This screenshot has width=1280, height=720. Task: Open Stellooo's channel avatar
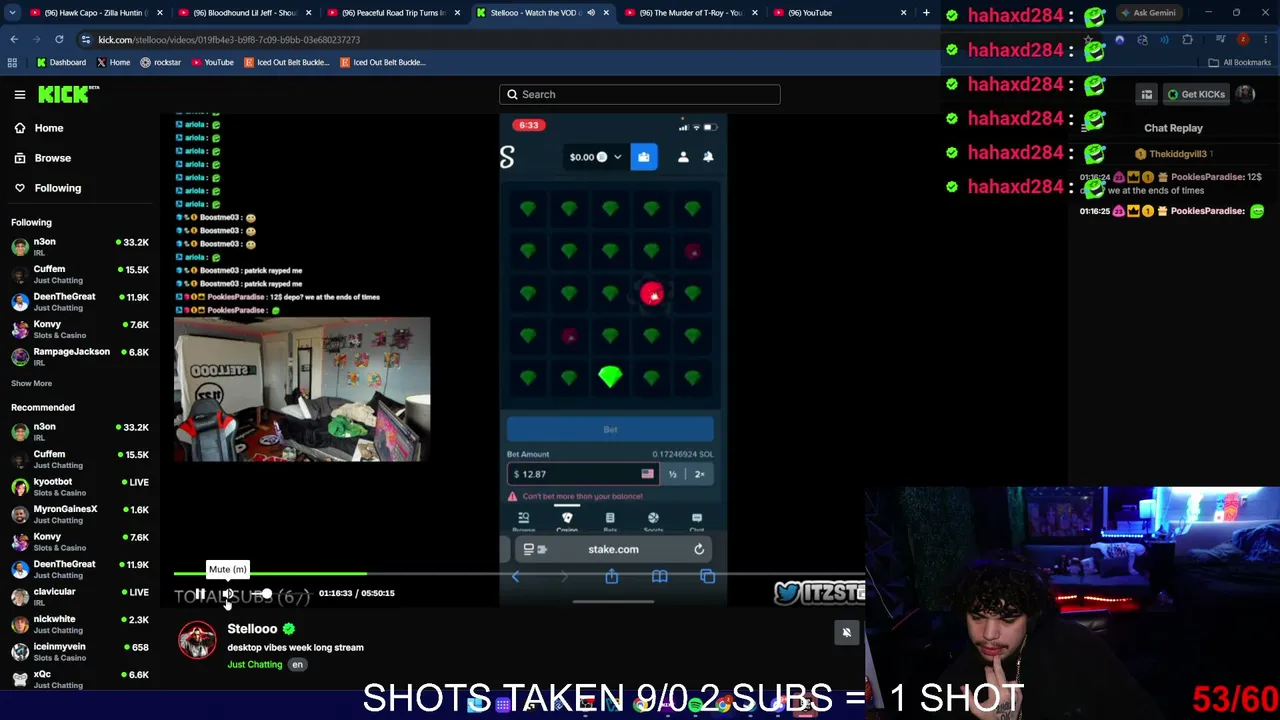pos(197,641)
